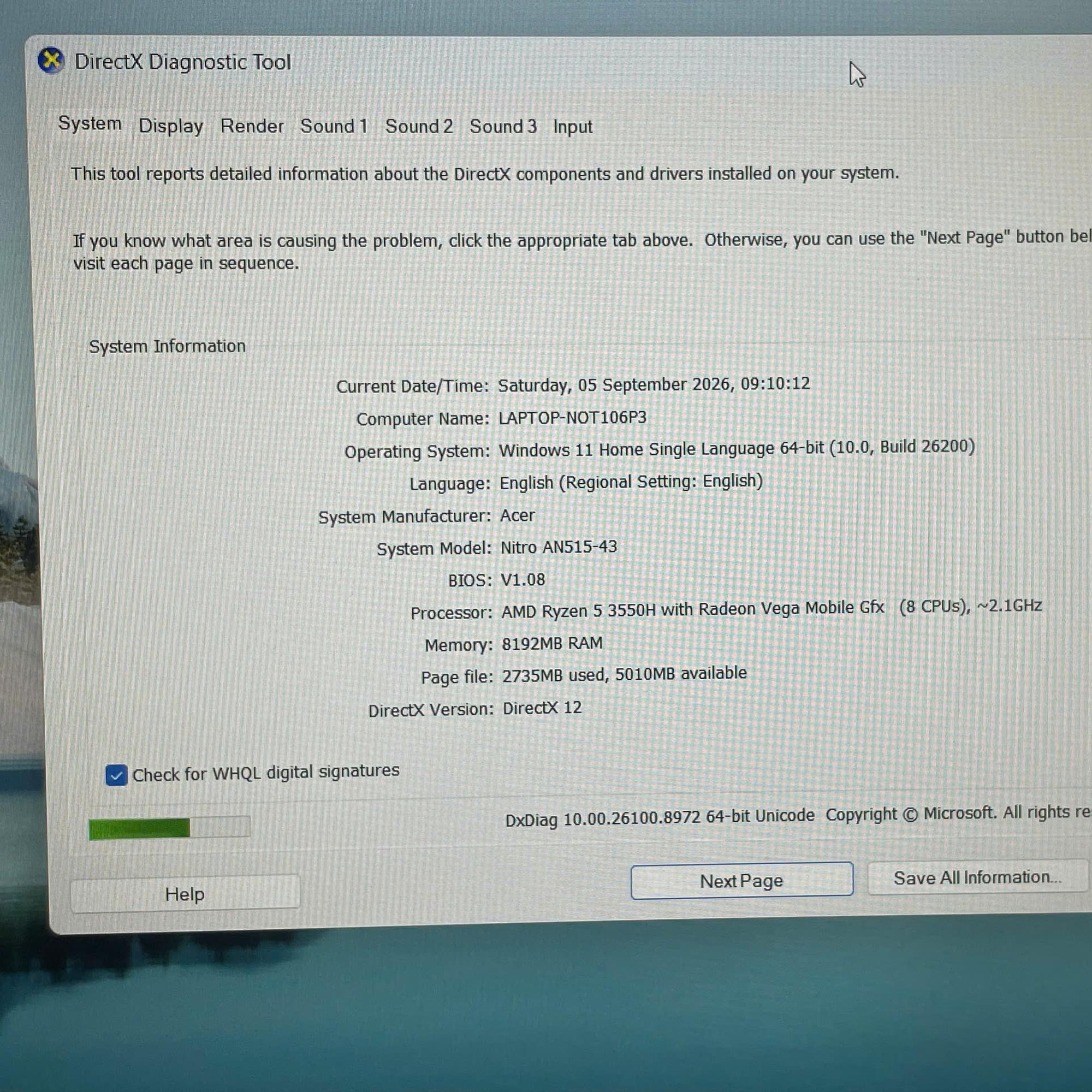Click language value English (Regional Setting: English)
1092x1092 pixels.
point(631,482)
